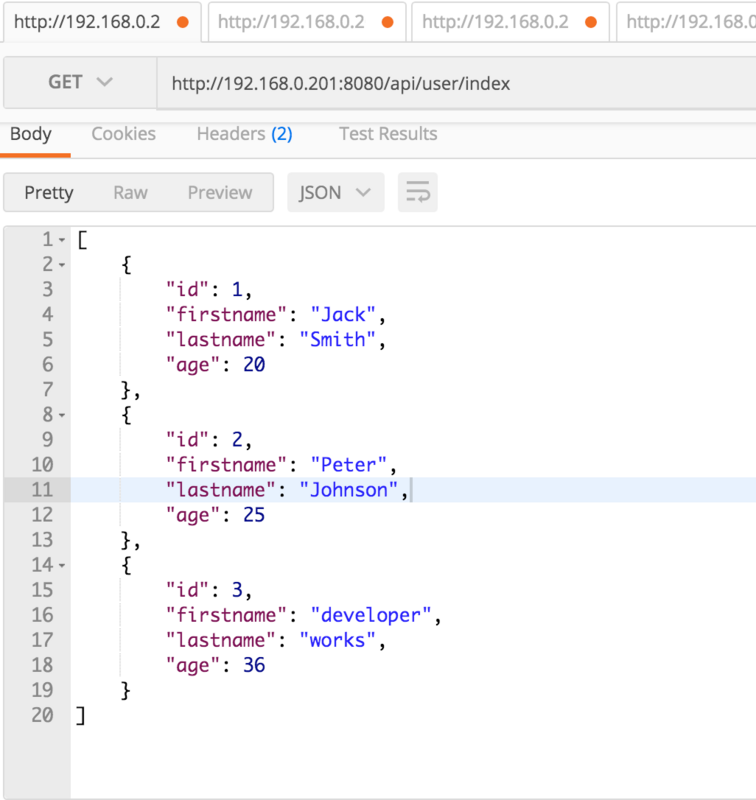Viewport: 756px width, 800px height.
Task: Click line number 7 in the gutter
Action: pos(47,390)
